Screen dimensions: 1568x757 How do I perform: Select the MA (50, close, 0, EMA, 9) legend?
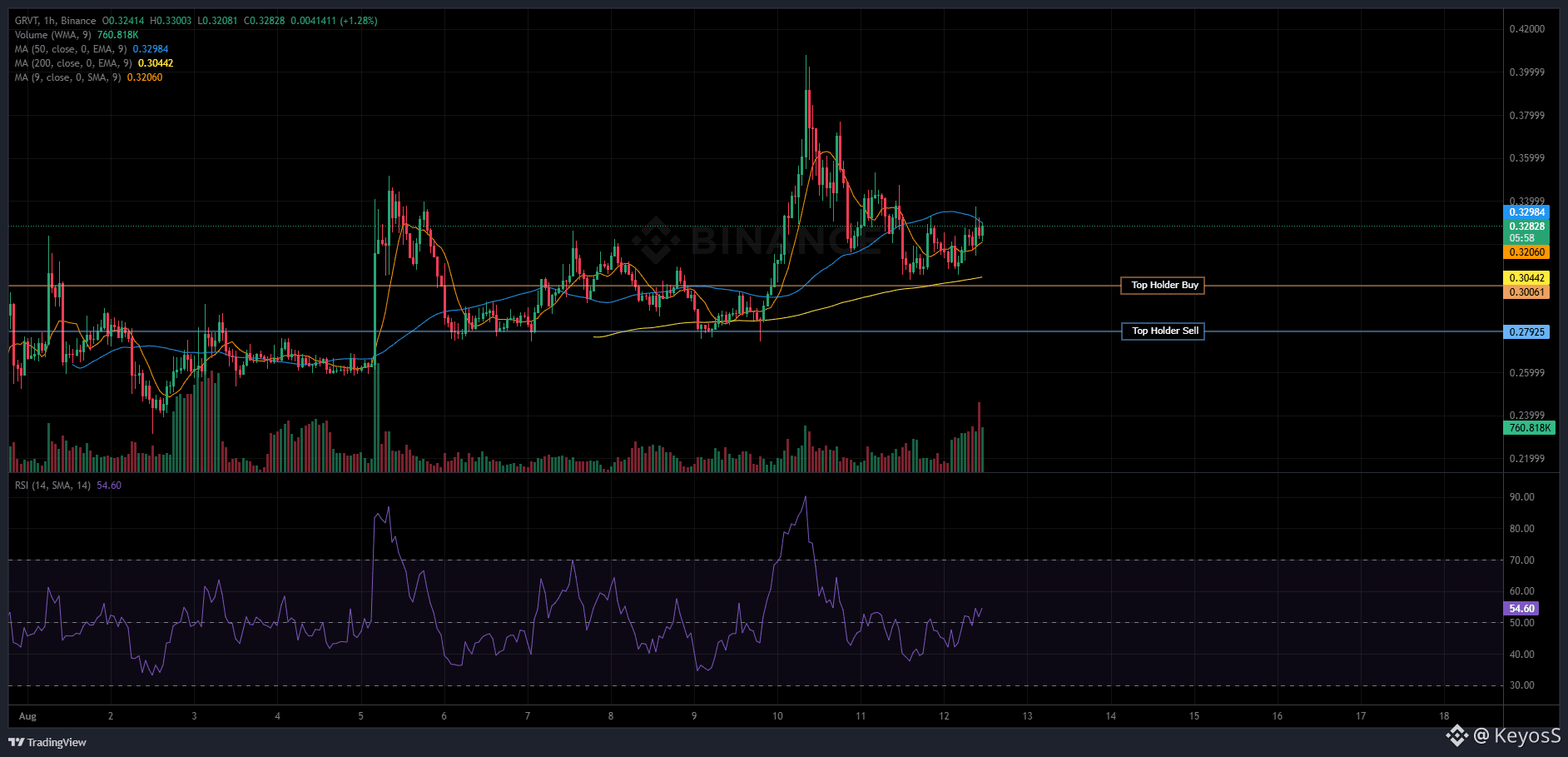point(71,49)
